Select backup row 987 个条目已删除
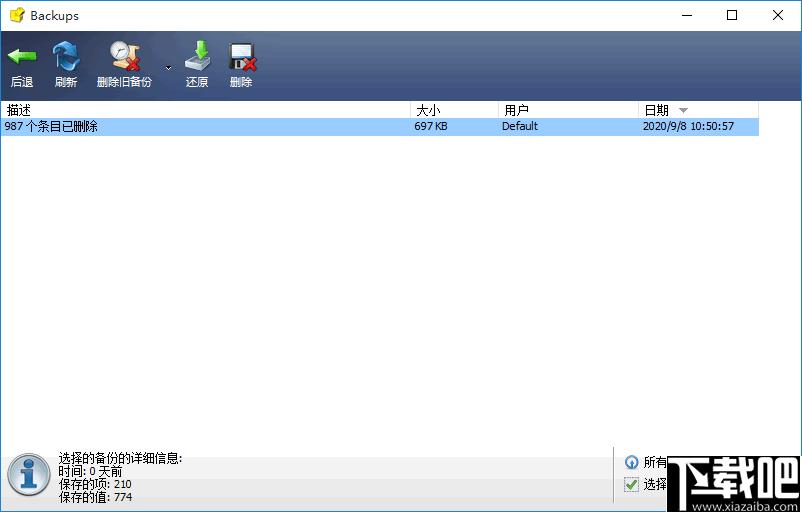The image size is (802, 512). pyautogui.click(x=380, y=126)
